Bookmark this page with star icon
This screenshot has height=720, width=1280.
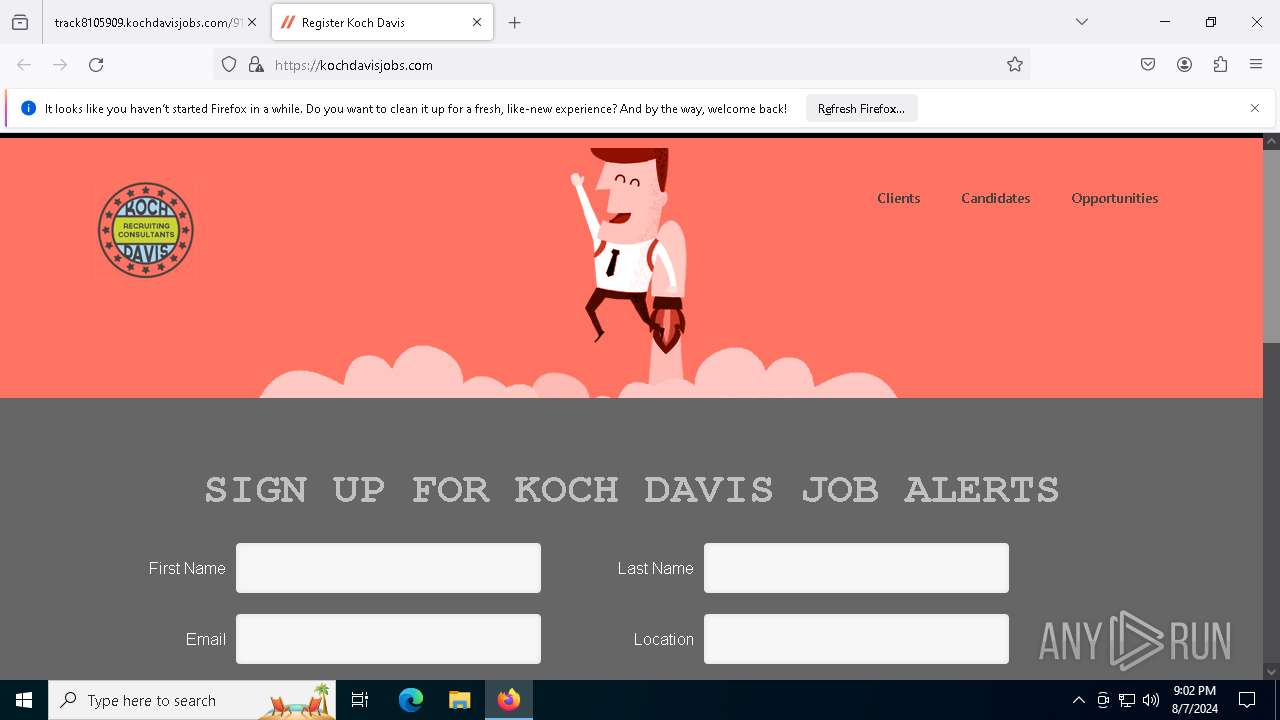pyautogui.click(x=1015, y=65)
